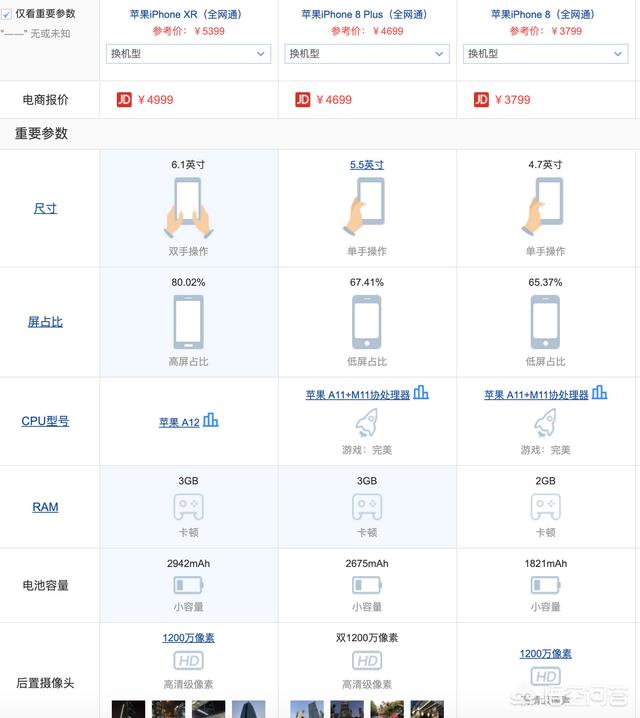640x718 pixels.
Task: Click high screen ratio phone icon 80.02%
Action: pyautogui.click(x=188, y=322)
